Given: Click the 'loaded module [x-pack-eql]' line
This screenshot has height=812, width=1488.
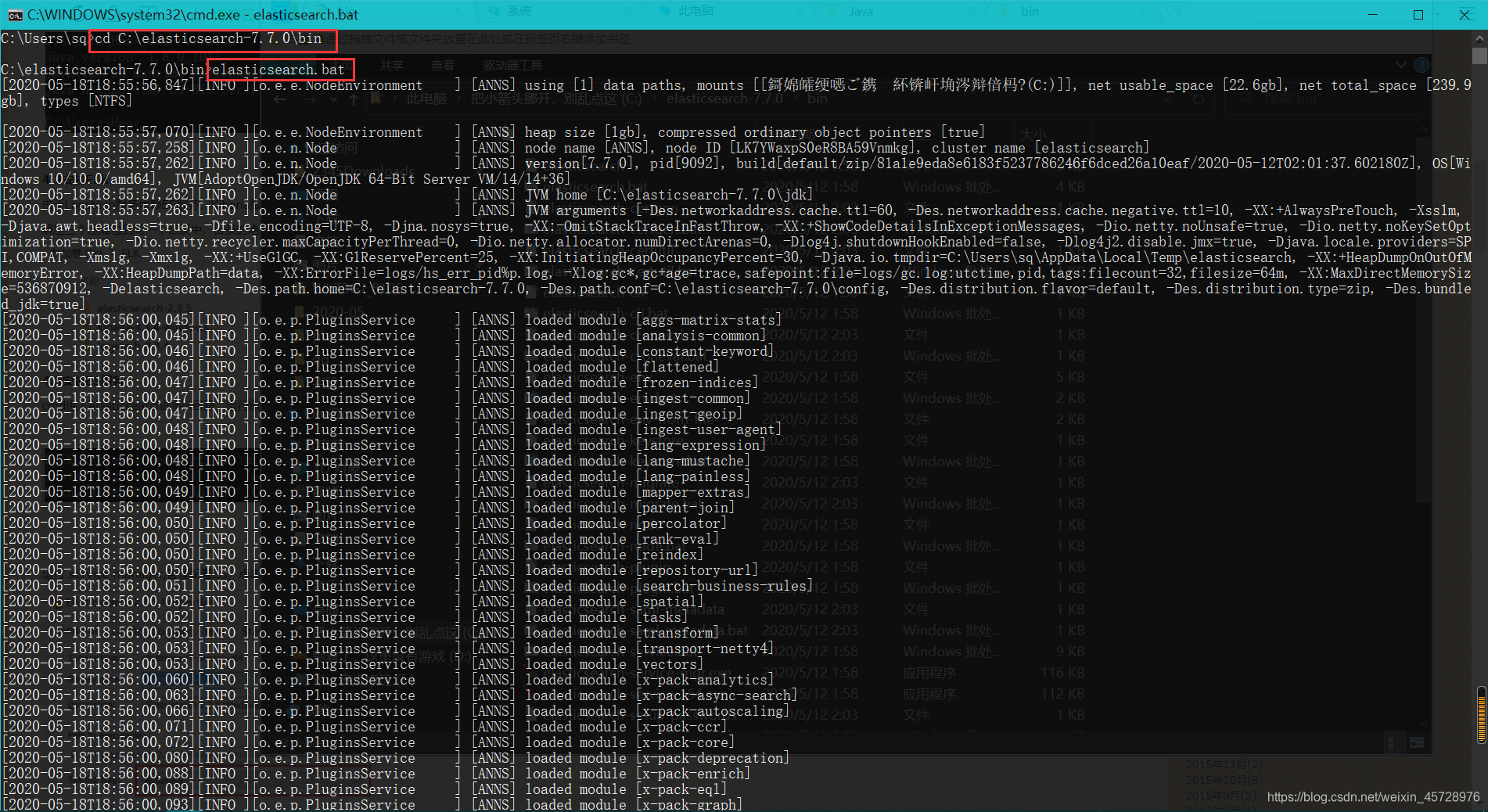Looking at the screenshot, I should [626, 789].
